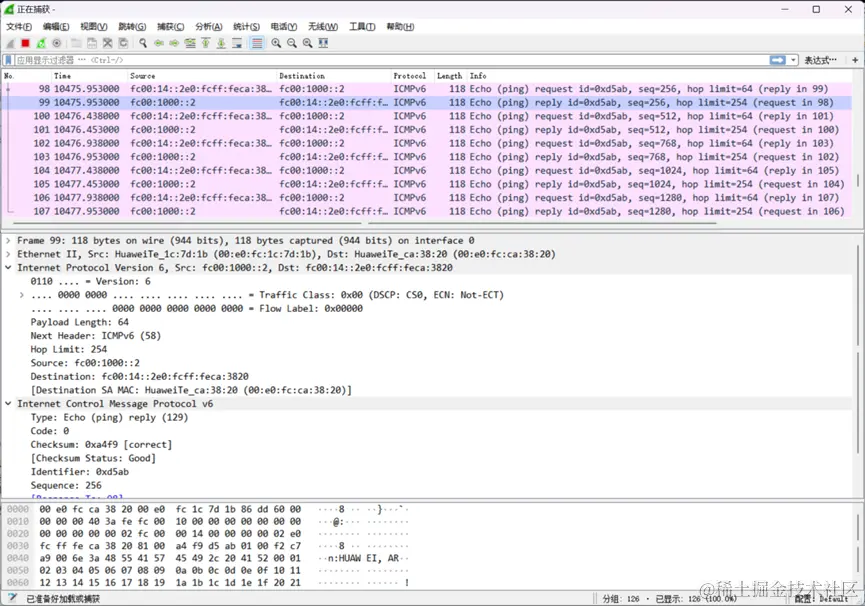865x606 pixels.
Task: Go forward to next packet
Action: click(174, 43)
